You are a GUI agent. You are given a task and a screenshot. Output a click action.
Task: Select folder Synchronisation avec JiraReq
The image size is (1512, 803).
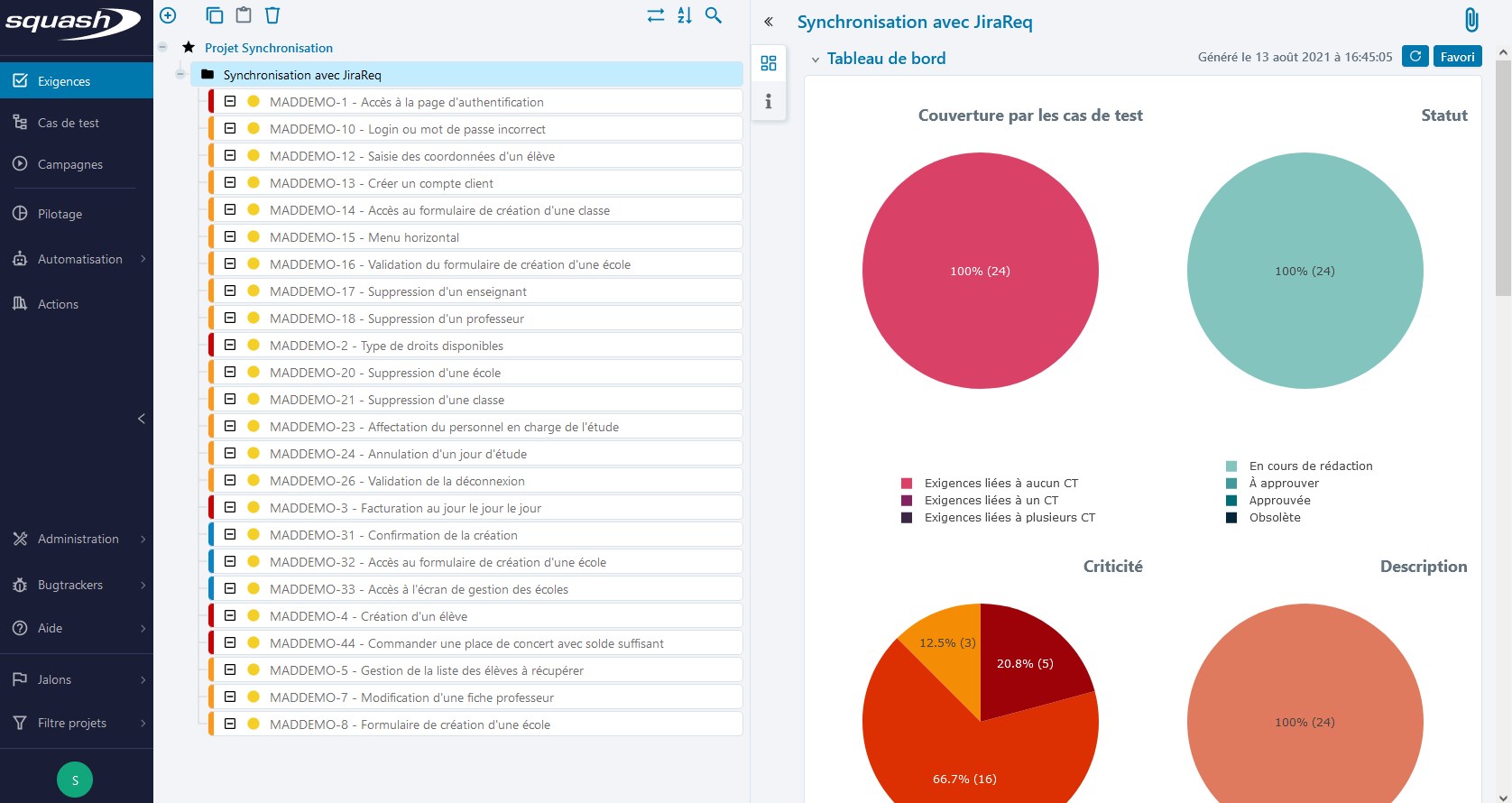[x=466, y=75]
